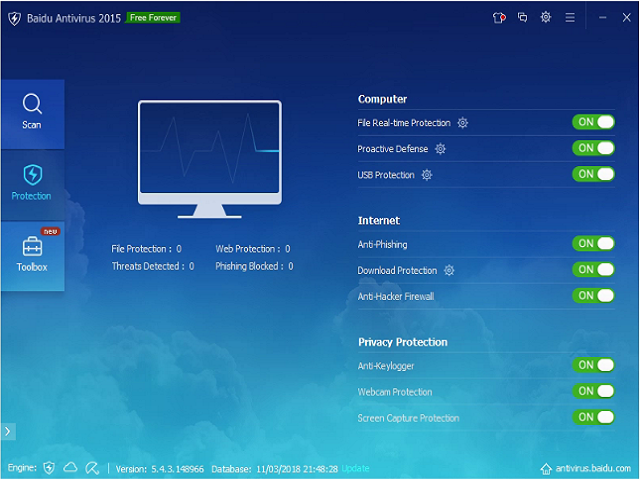Click the Database date 11/03/2018 text
Viewport: 640px width, 480px height.
tap(275, 469)
